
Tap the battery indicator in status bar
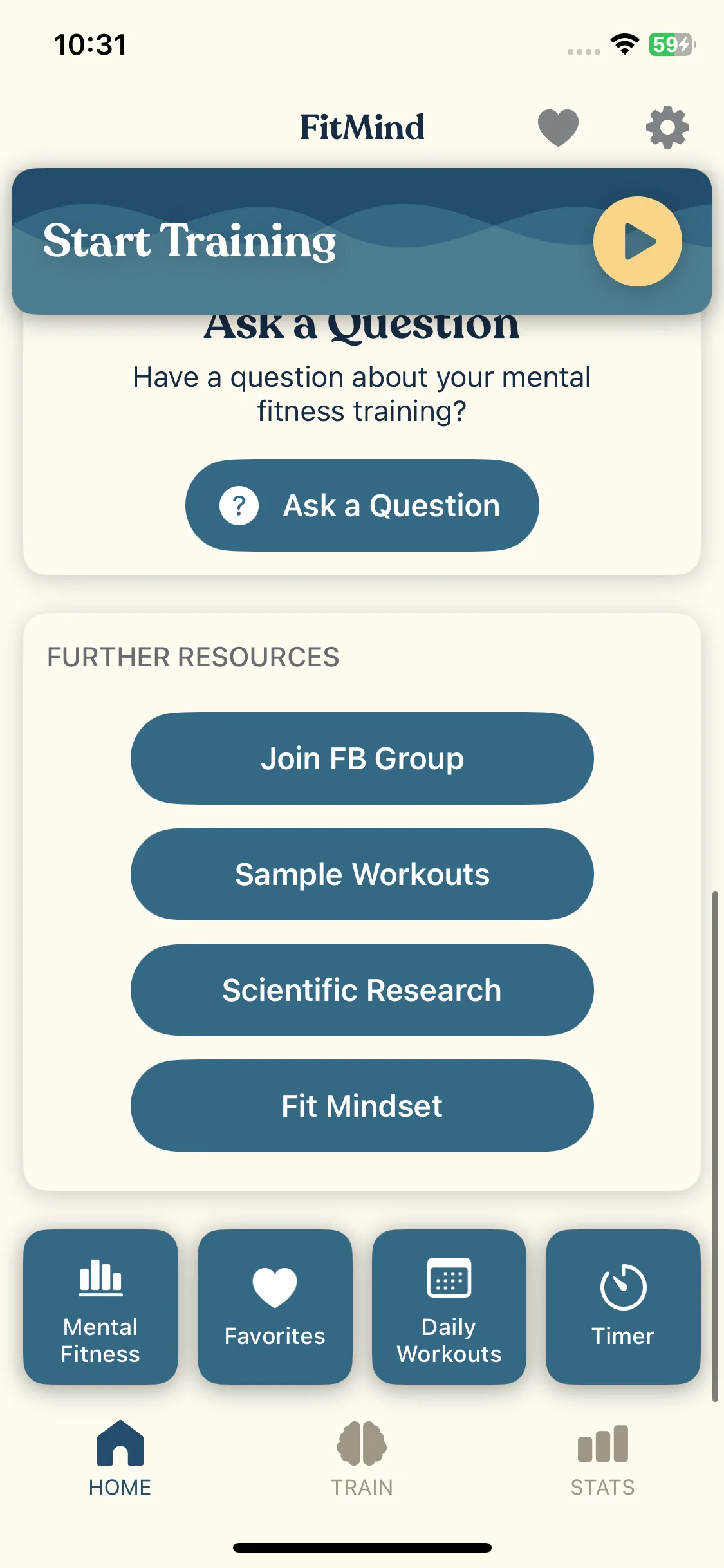672,44
